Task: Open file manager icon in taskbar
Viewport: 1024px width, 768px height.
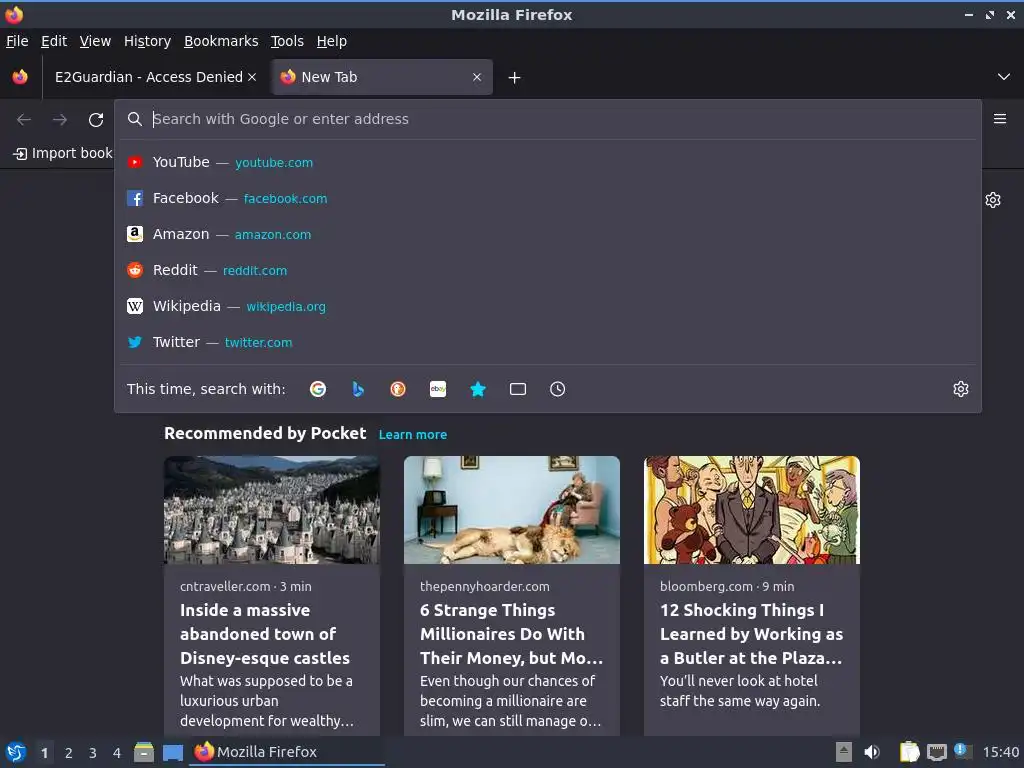Action: click(x=144, y=752)
